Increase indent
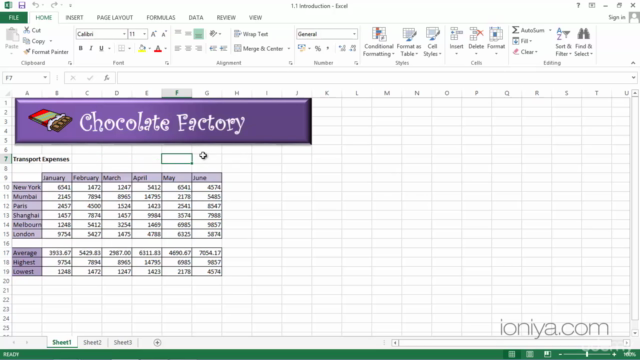Screen dimensions: 640x360 click(x=223, y=49)
